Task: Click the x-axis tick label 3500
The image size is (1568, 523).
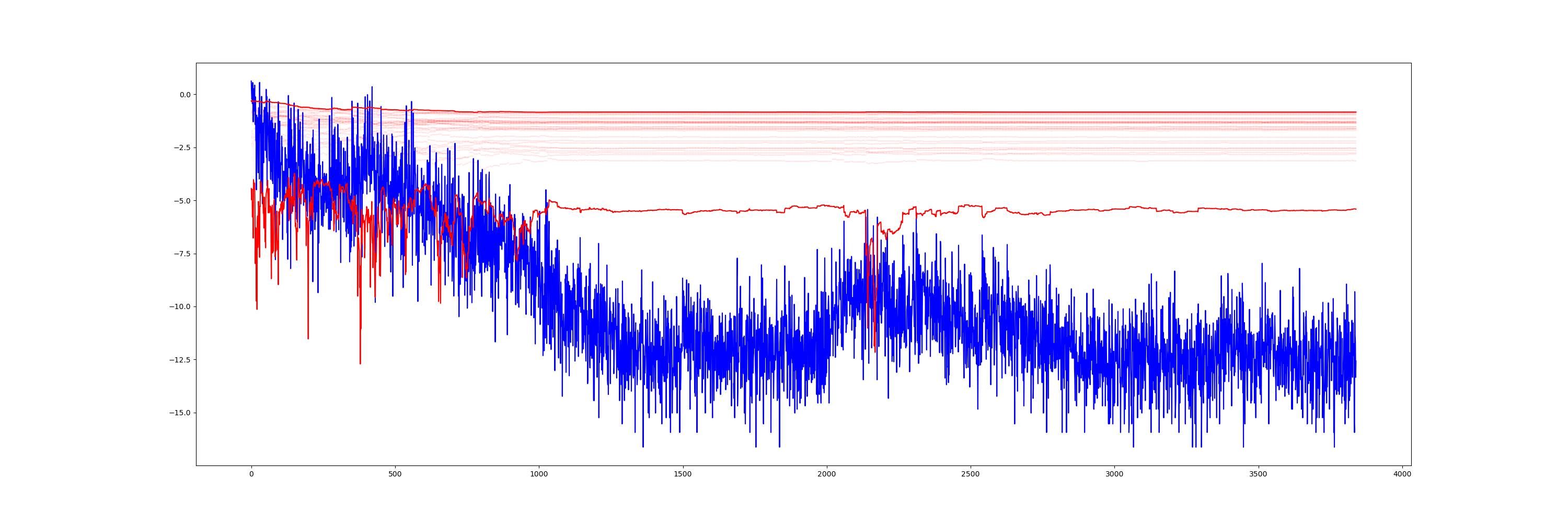Action: tap(1258, 474)
